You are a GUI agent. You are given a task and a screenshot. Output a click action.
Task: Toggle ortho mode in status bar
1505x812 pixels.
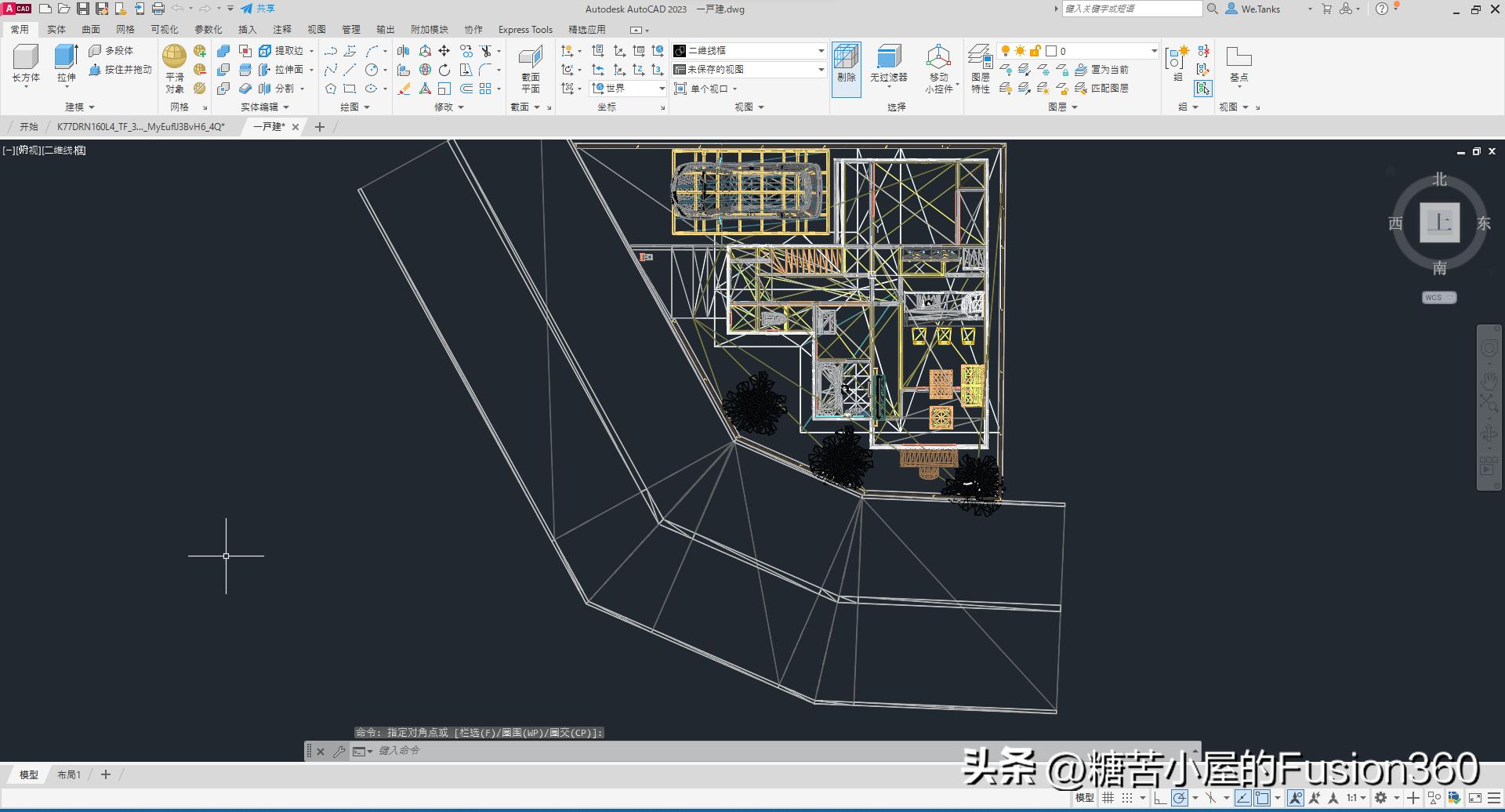(x=1160, y=798)
